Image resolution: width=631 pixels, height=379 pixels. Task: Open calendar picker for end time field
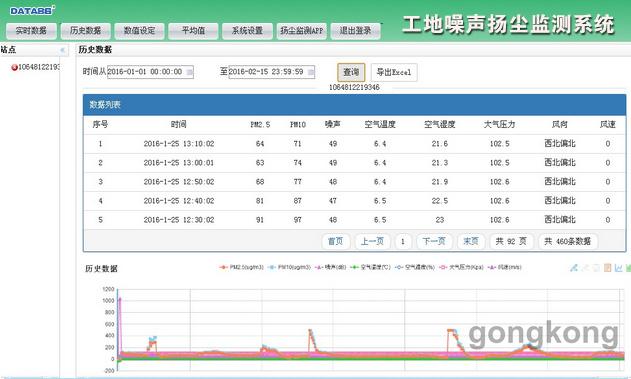(x=311, y=72)
